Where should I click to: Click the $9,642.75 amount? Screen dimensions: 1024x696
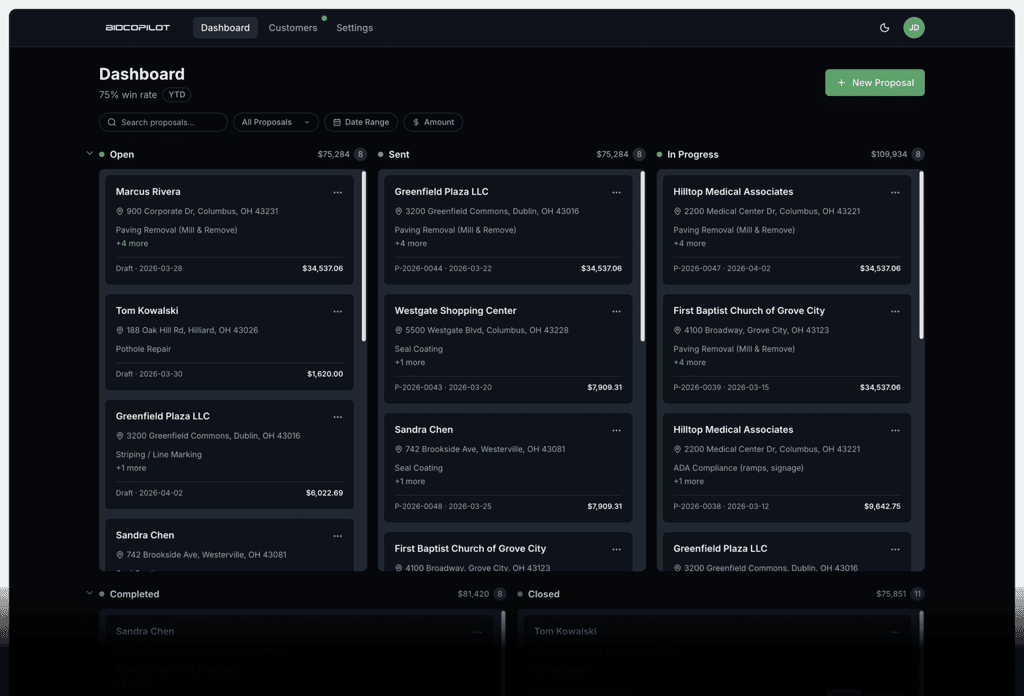pyautogui.click(x=882, y=506)
